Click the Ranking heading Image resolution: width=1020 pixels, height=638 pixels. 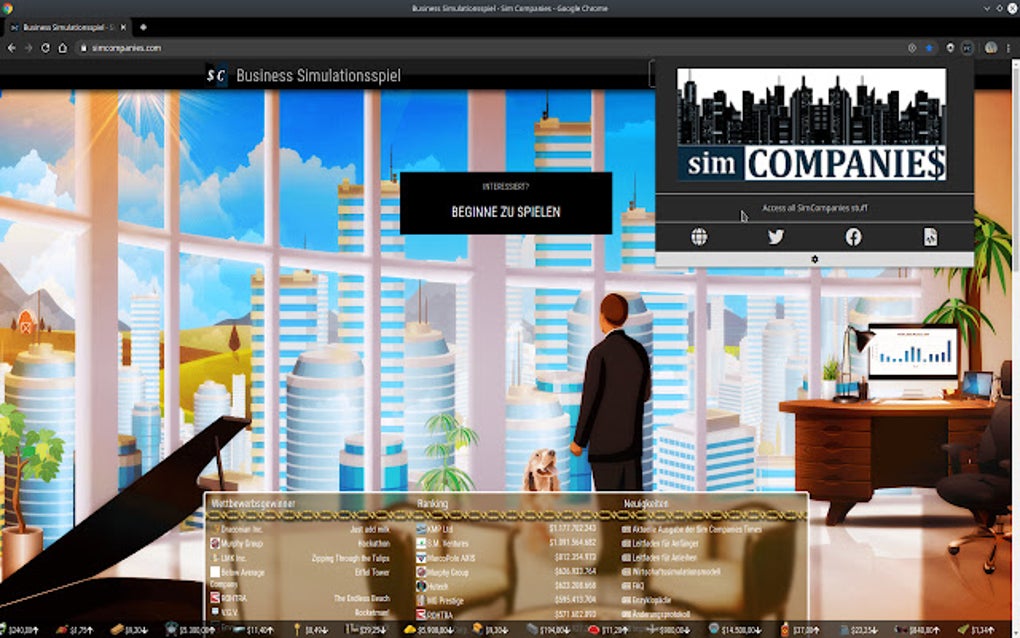point(432,503)
